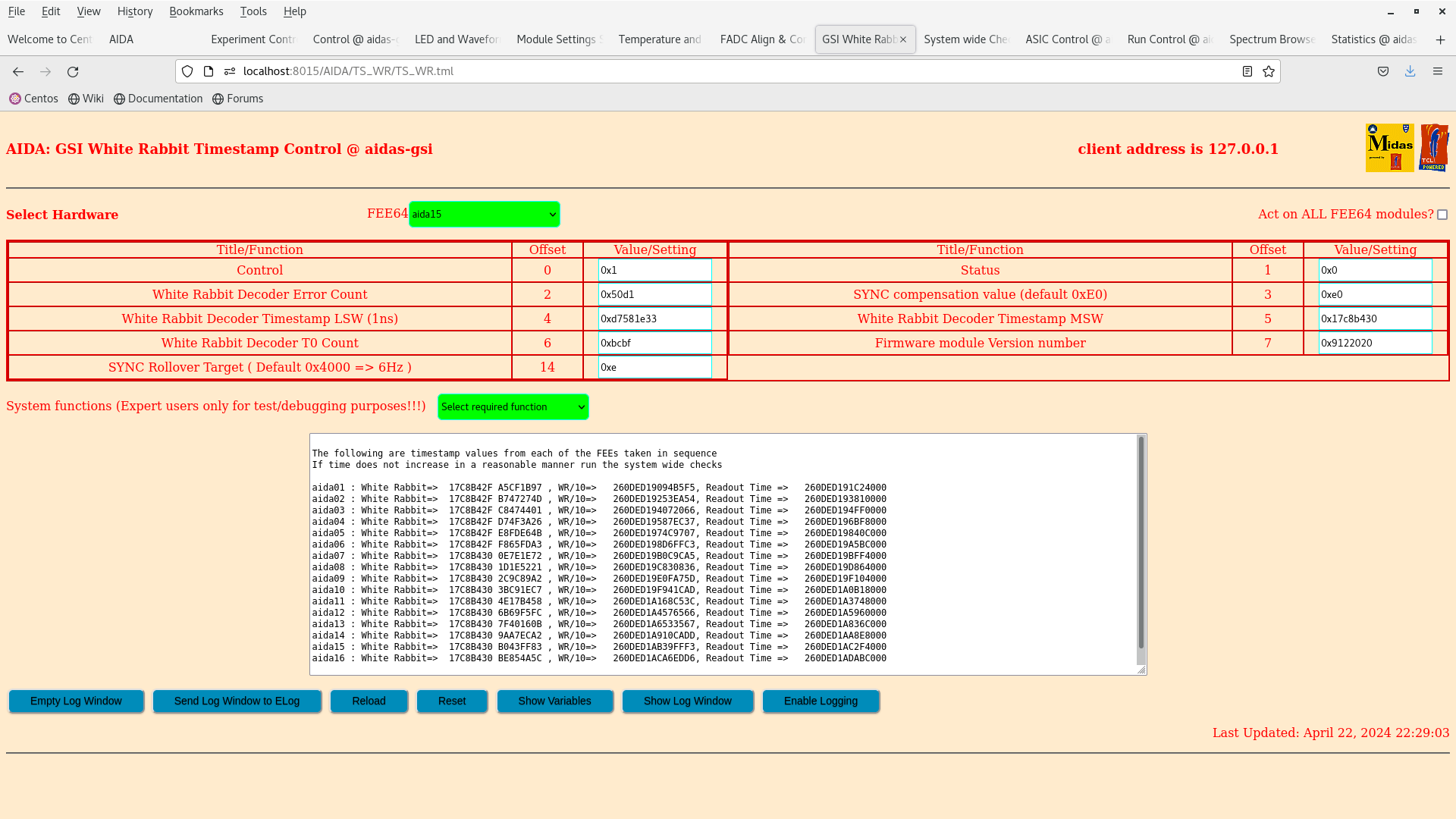Expand the Select required function dropdown

pyautogui.click(x=513, y=406)
